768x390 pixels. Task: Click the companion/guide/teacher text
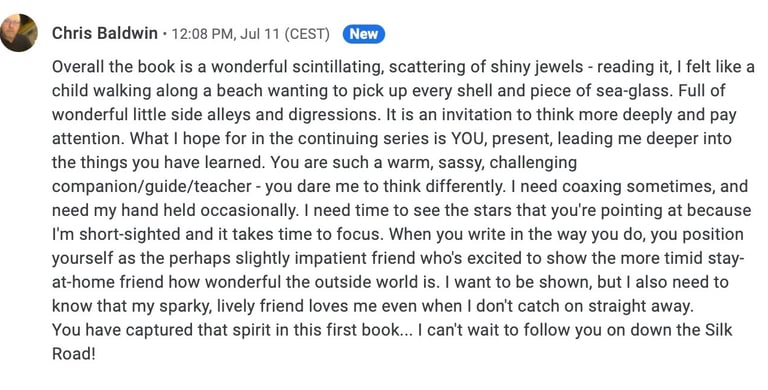[x=152, y=187]
